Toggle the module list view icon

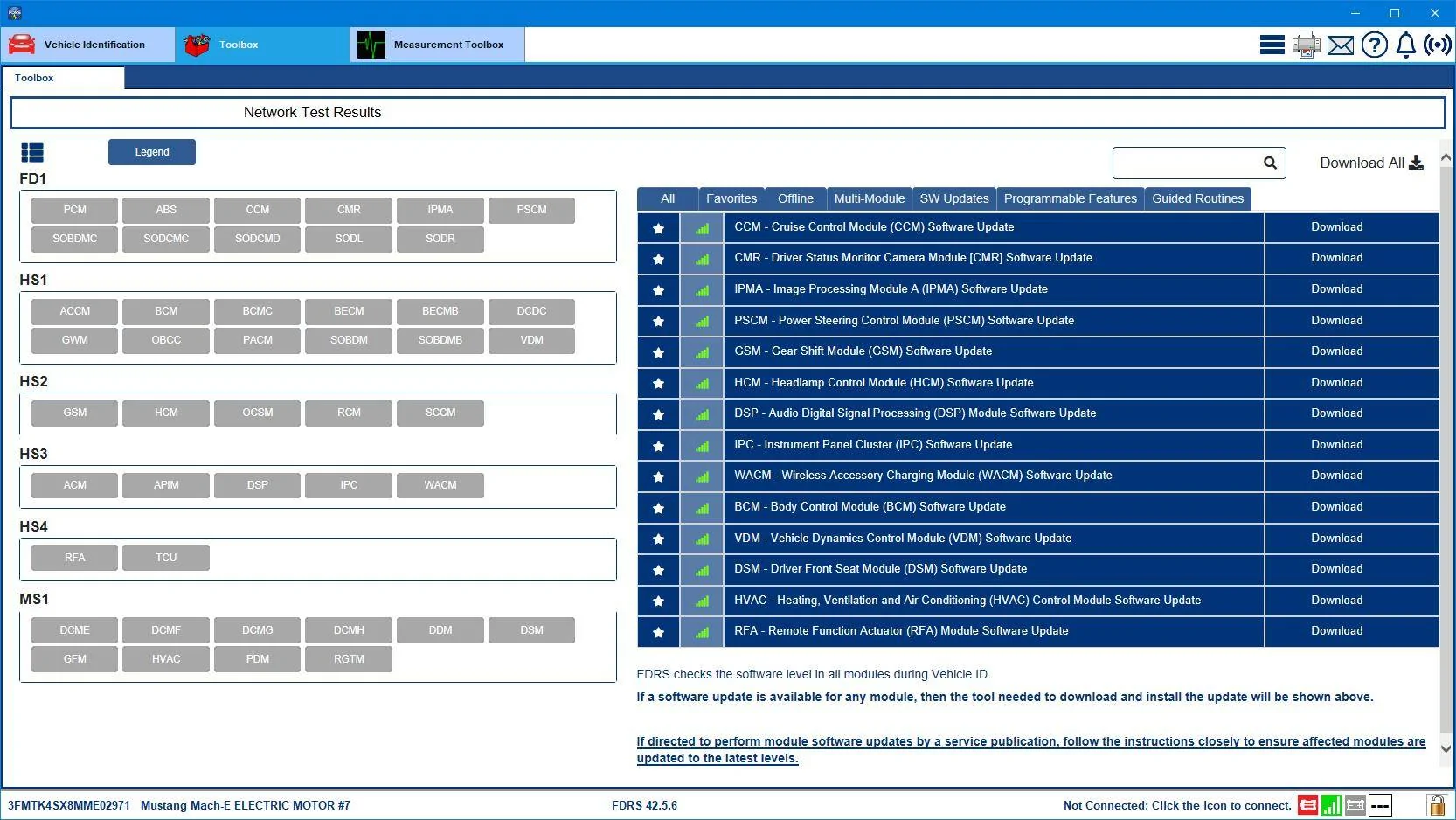(x=32, y=153)
